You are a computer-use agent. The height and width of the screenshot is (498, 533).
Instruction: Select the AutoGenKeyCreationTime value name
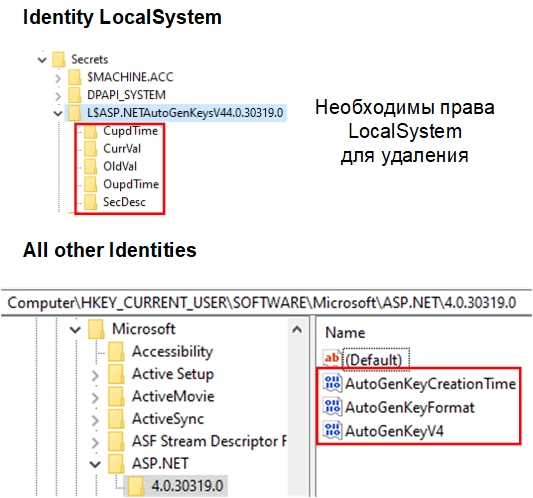click(x=430, y=384)
